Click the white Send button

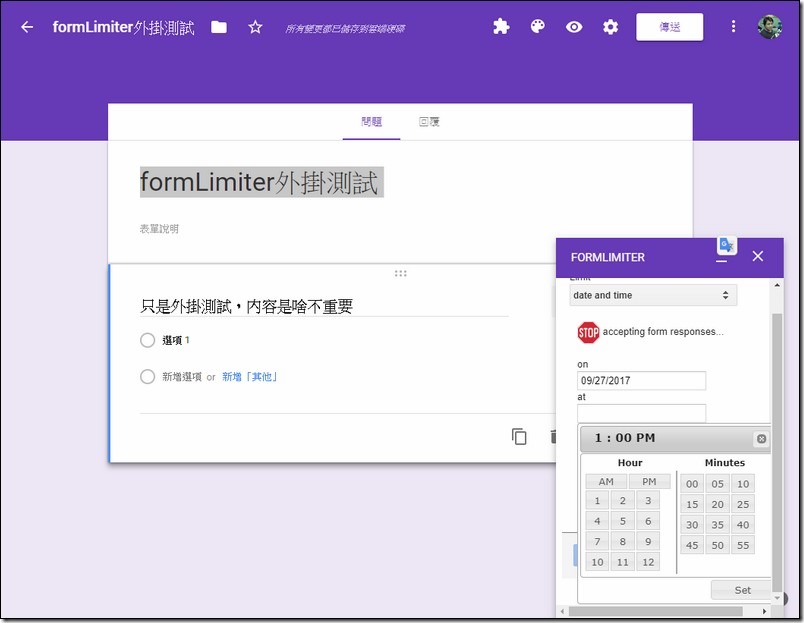(x=670, y=27)
